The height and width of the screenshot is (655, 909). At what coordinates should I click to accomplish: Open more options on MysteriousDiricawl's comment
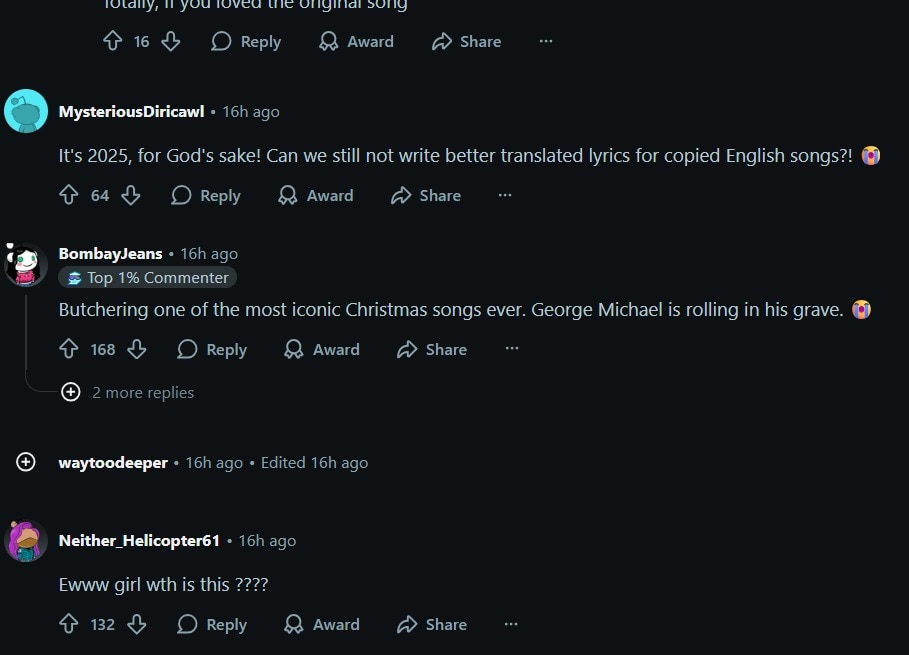[x=505, y=195]
